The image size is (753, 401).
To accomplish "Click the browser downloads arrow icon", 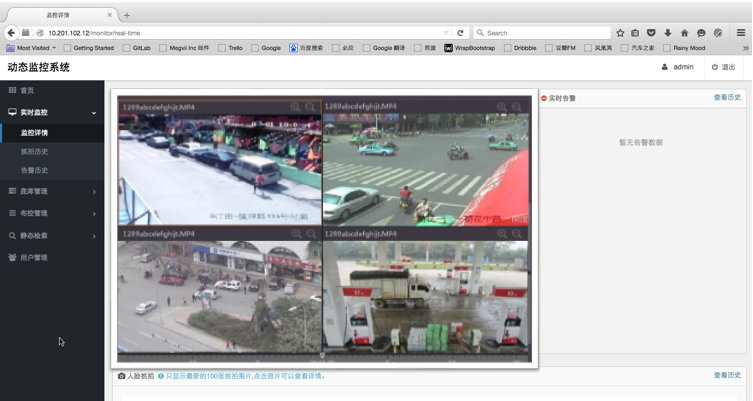I will pyautogui.click(x=668, y=33).
